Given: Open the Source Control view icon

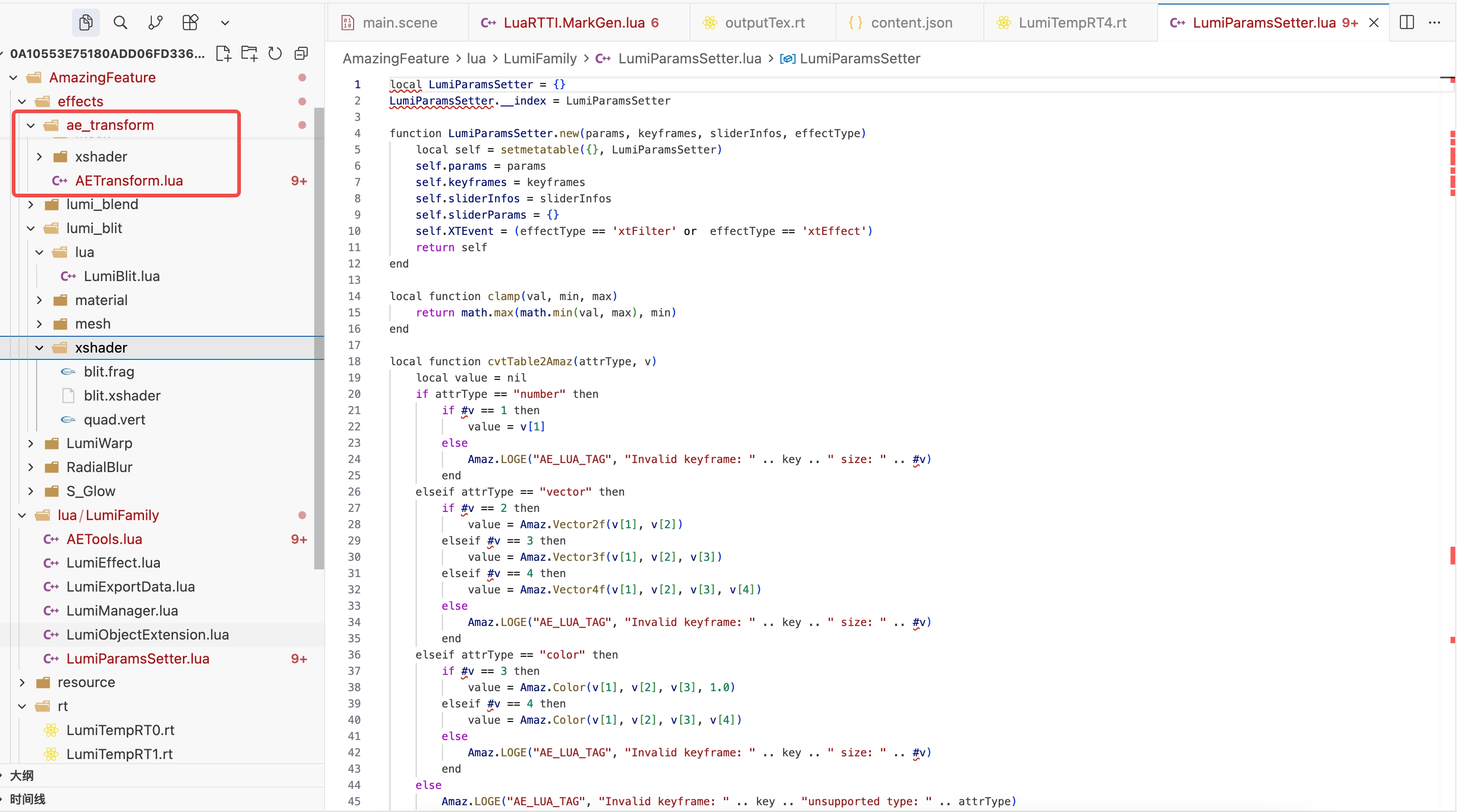Looking at the screenshot, I should (155, 23).
